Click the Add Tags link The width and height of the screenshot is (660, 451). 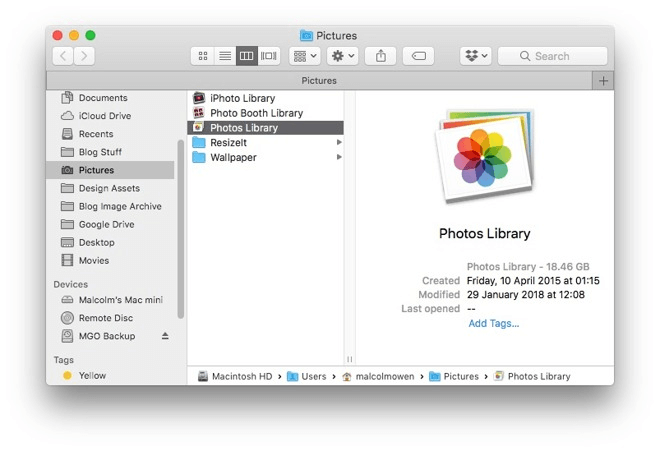click(494, 323)
